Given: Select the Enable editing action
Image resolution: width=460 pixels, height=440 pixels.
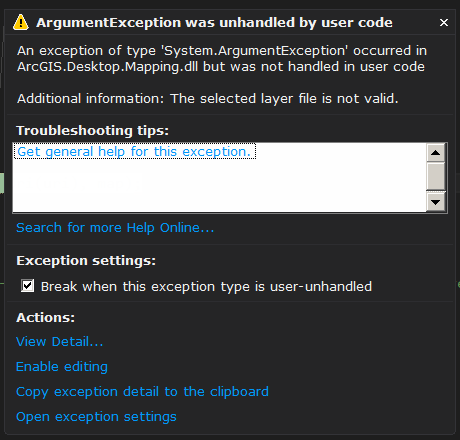Looking at the screenshot, I should [x=62, y=367].
